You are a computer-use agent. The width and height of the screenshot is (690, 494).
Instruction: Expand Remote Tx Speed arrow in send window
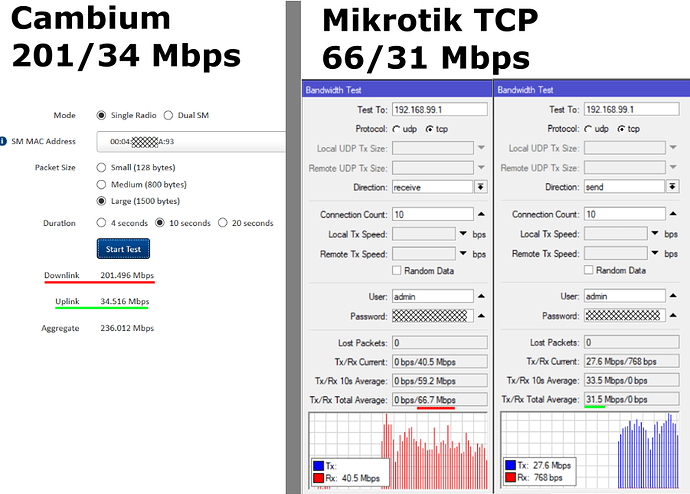[655, 253]
